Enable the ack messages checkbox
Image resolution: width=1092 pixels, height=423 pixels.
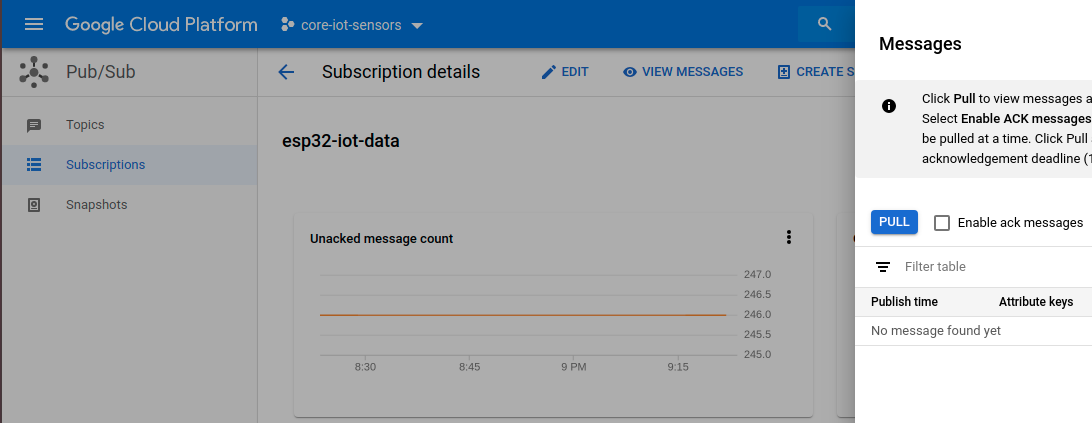pyautogui.click(x=942, y=223)
